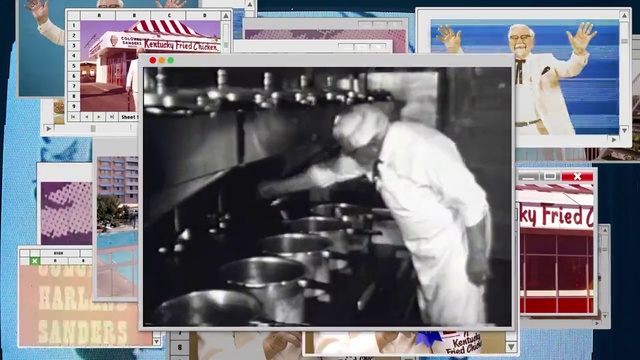Click scroll-down arrow beside the Kentucky ribbon image
The width and height of the screenshot is (640, 360).
tap(511, 347)
